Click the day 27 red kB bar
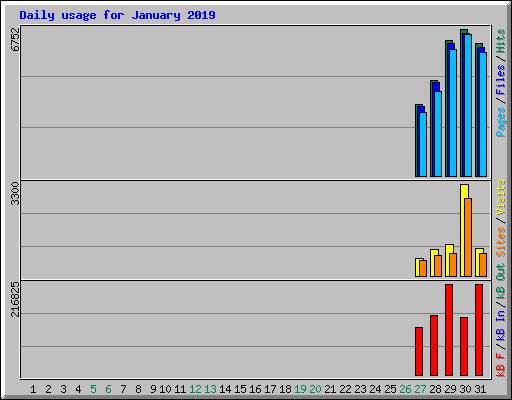Screen dimensions: 512x400 click(x=419, y=351)
